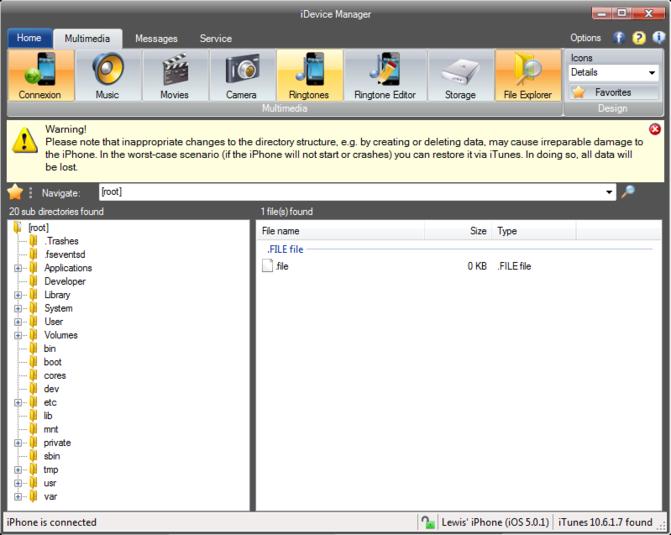Select the cores folder
The width and height of the screenshot is (671, 535).
(x=55, y=375)
